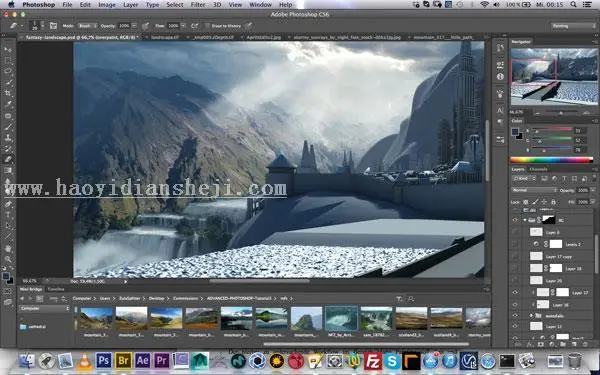Hide Layer 17 using its eye icon
The image size is (600, 375).
point(515,293)
